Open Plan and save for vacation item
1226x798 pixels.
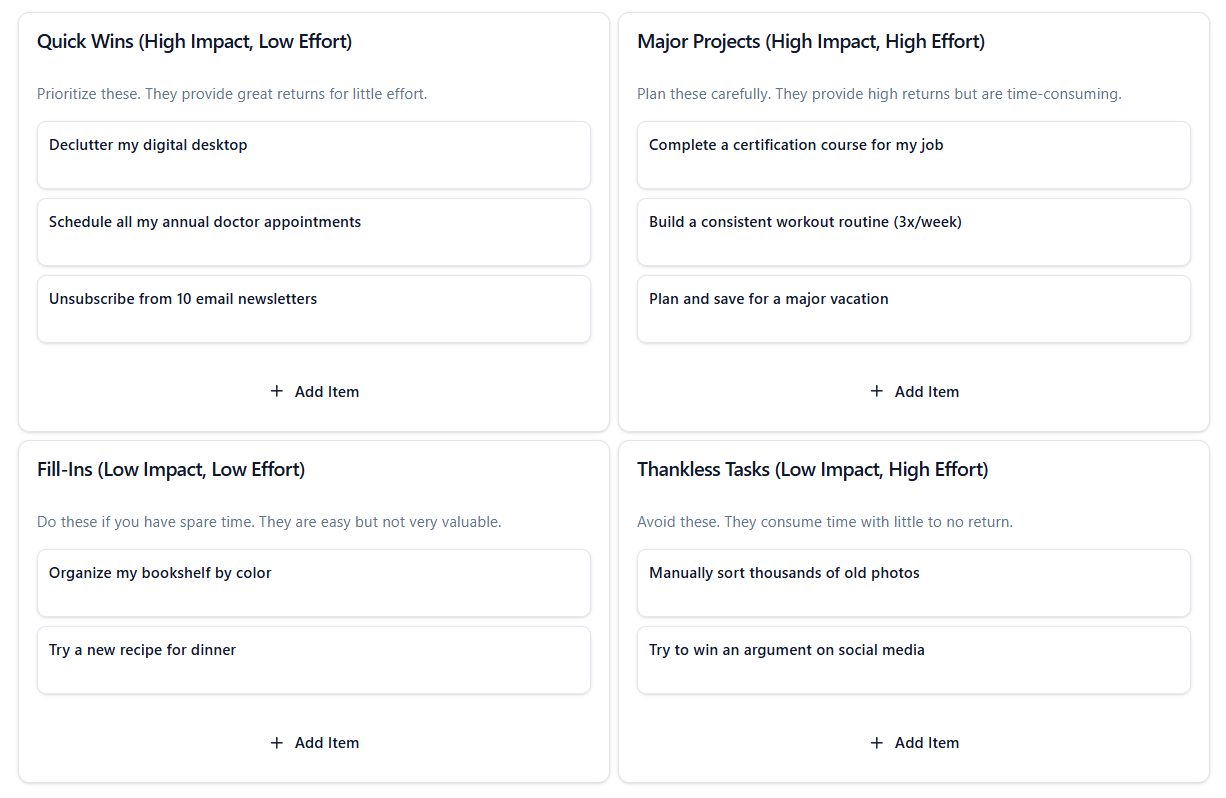(913, 309)
